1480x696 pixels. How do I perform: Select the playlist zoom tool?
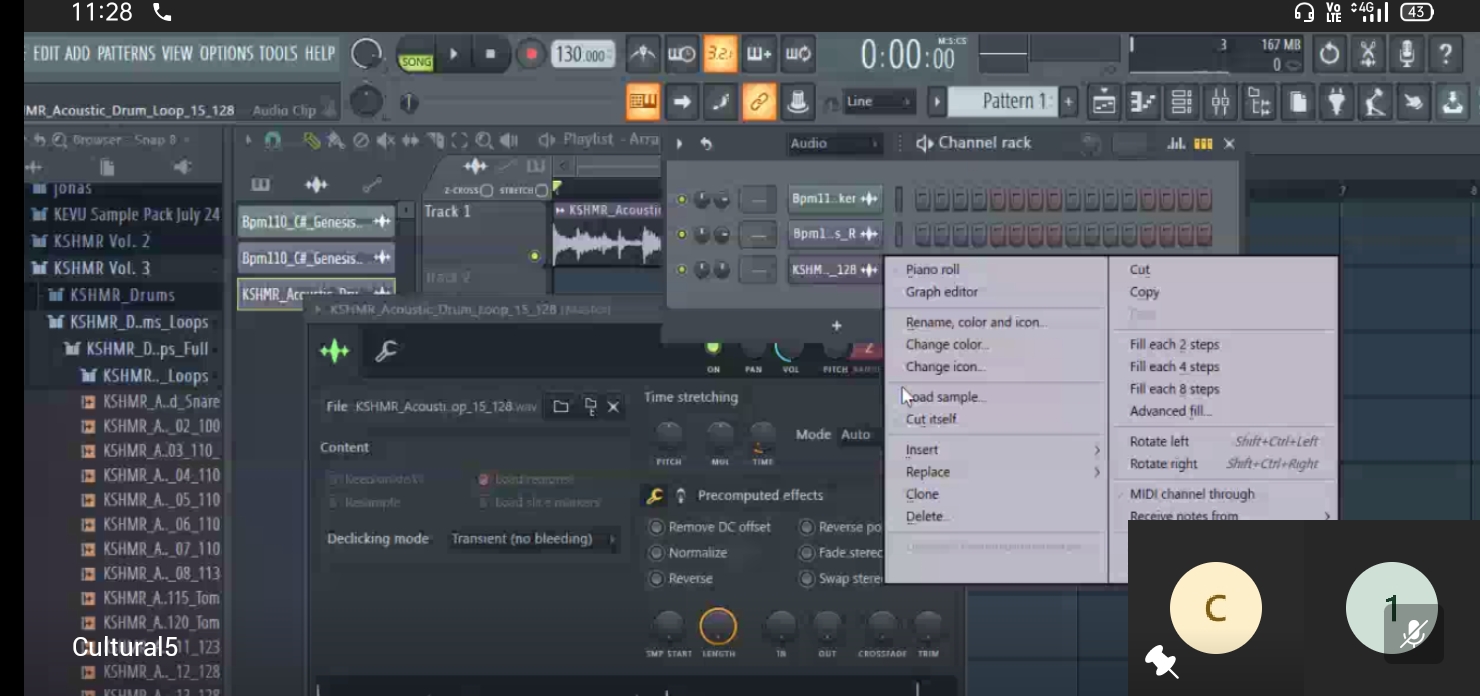pyautogui.click(x=484, y=142)
